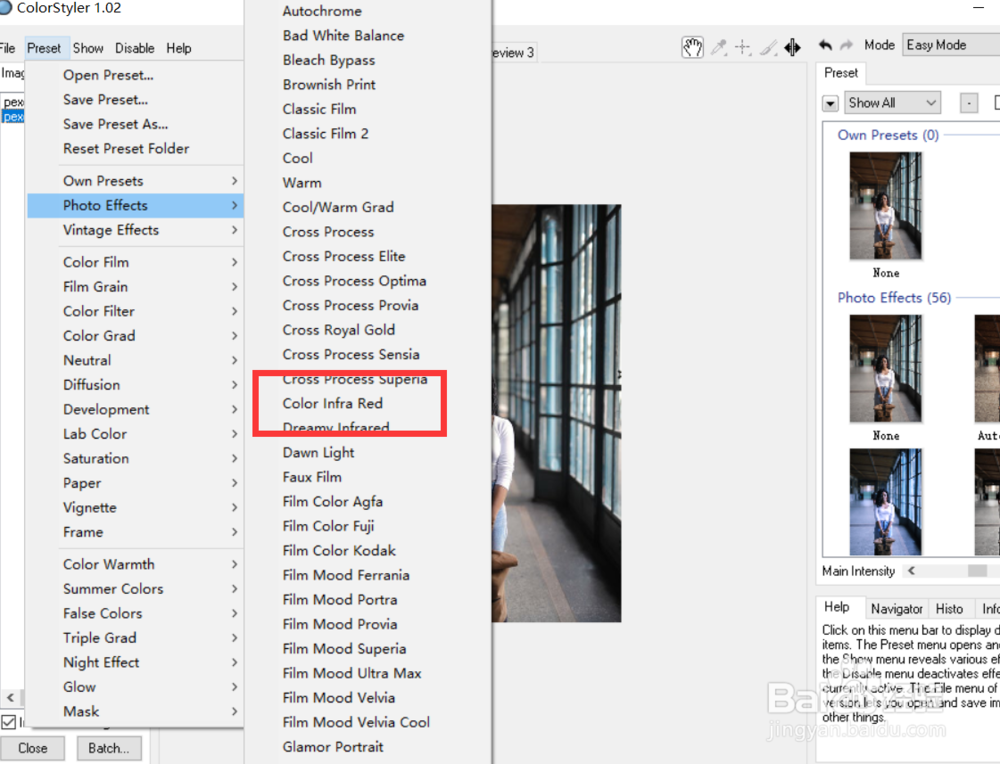This screenshot has height=764, width=1000.
Task: Click the main preview image
Action: coord(556,413)
